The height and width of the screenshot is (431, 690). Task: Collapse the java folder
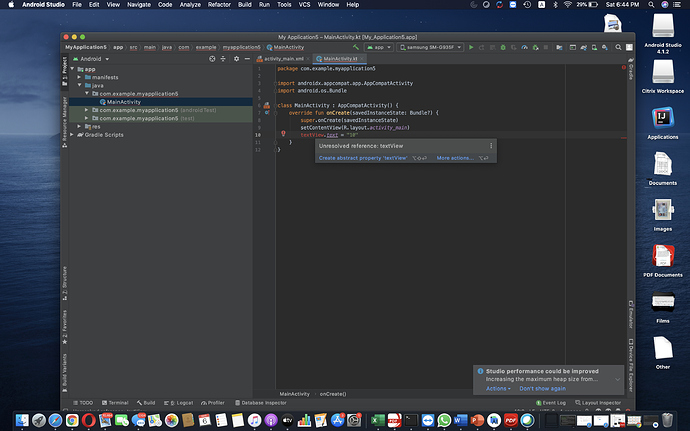[79, 85]
